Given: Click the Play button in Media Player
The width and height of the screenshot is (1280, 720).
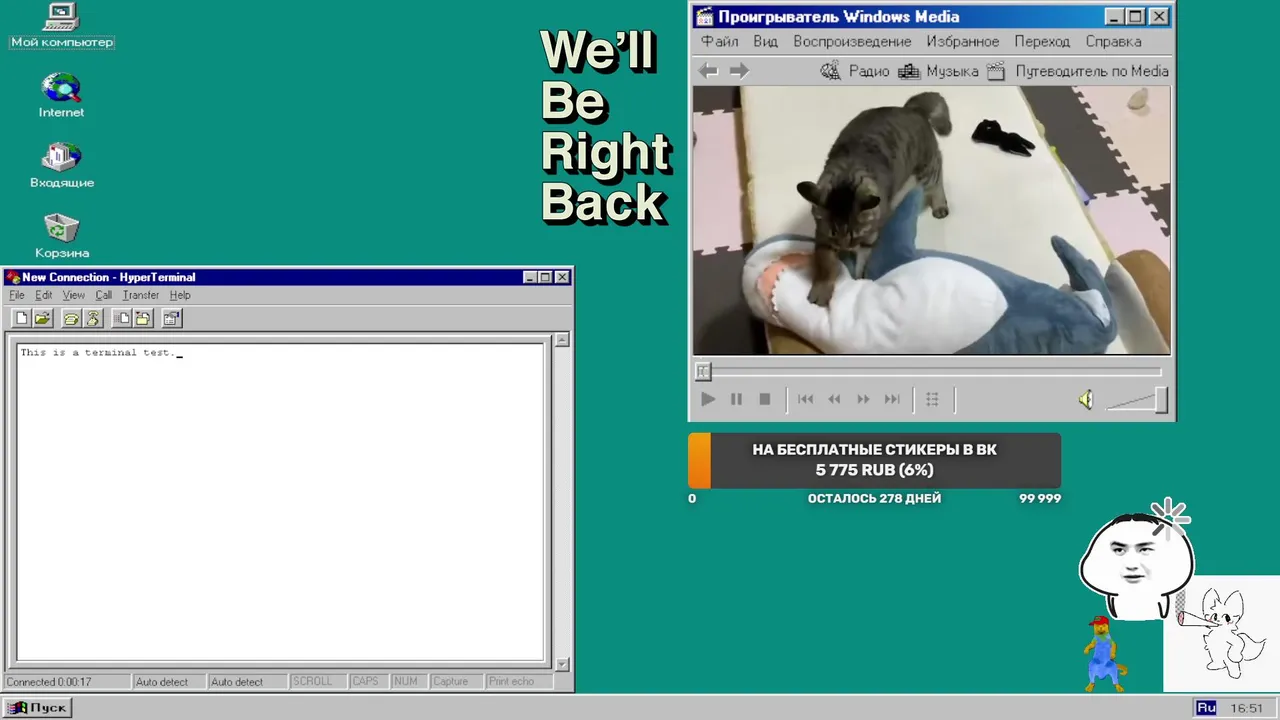Looking at the screenshot, I should click(x=708, y=399).
